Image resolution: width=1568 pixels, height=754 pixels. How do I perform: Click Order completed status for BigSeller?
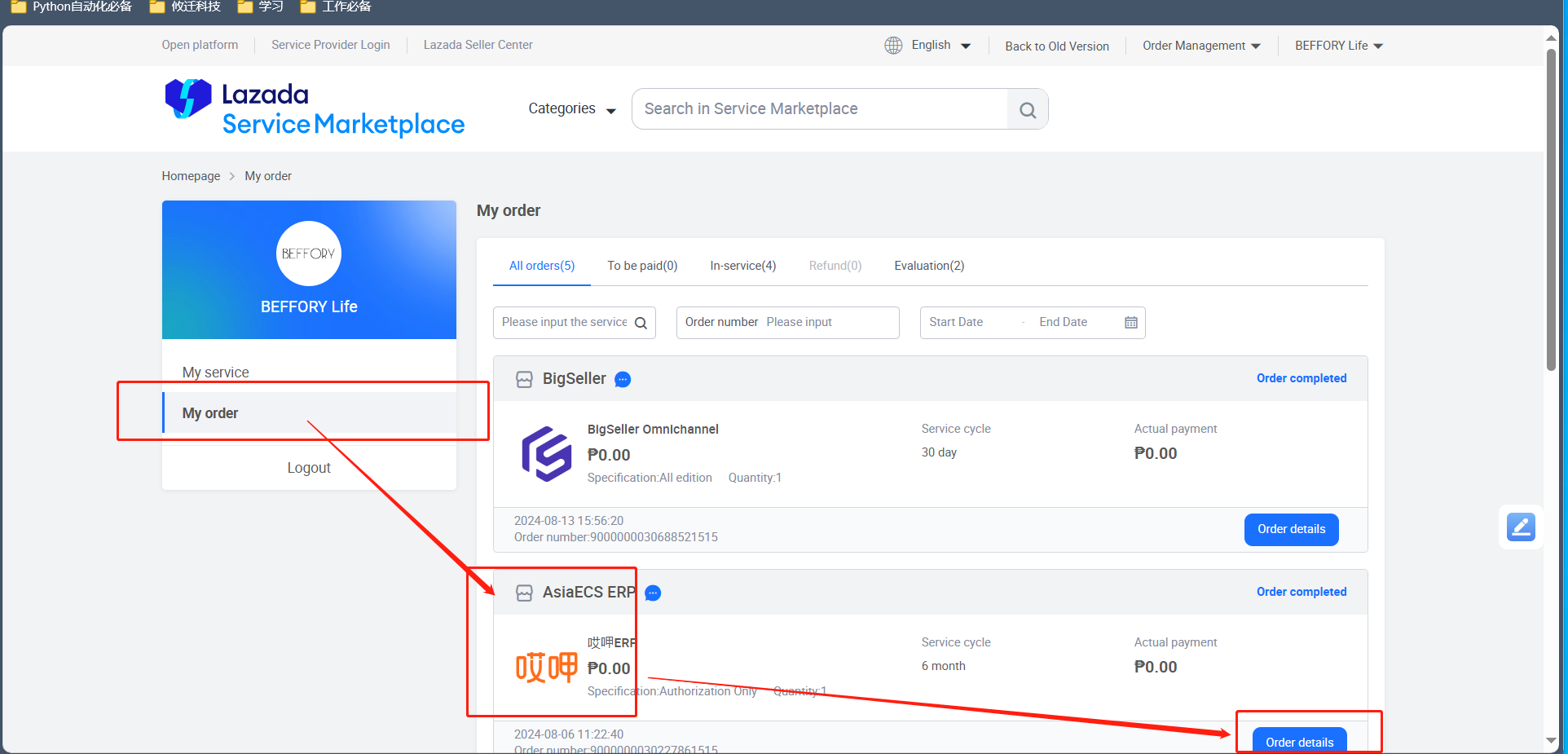(1302, 378)
